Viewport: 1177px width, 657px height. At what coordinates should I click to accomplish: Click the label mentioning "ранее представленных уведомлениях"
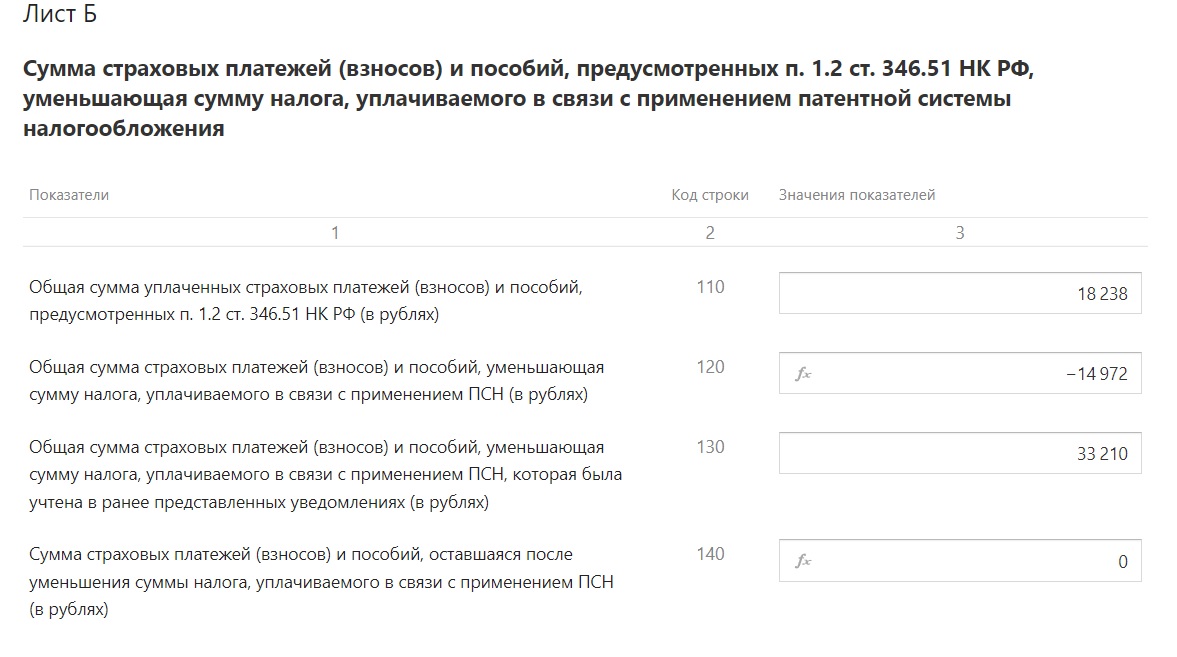[326, 475]
